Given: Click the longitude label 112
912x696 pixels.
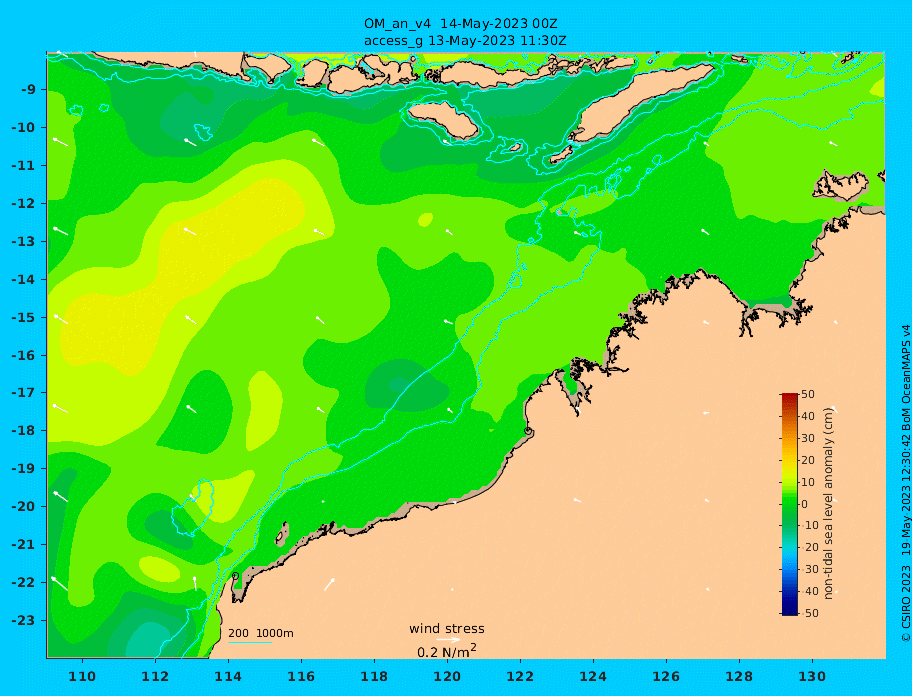Looking at the screenshot, I should 155,677.
